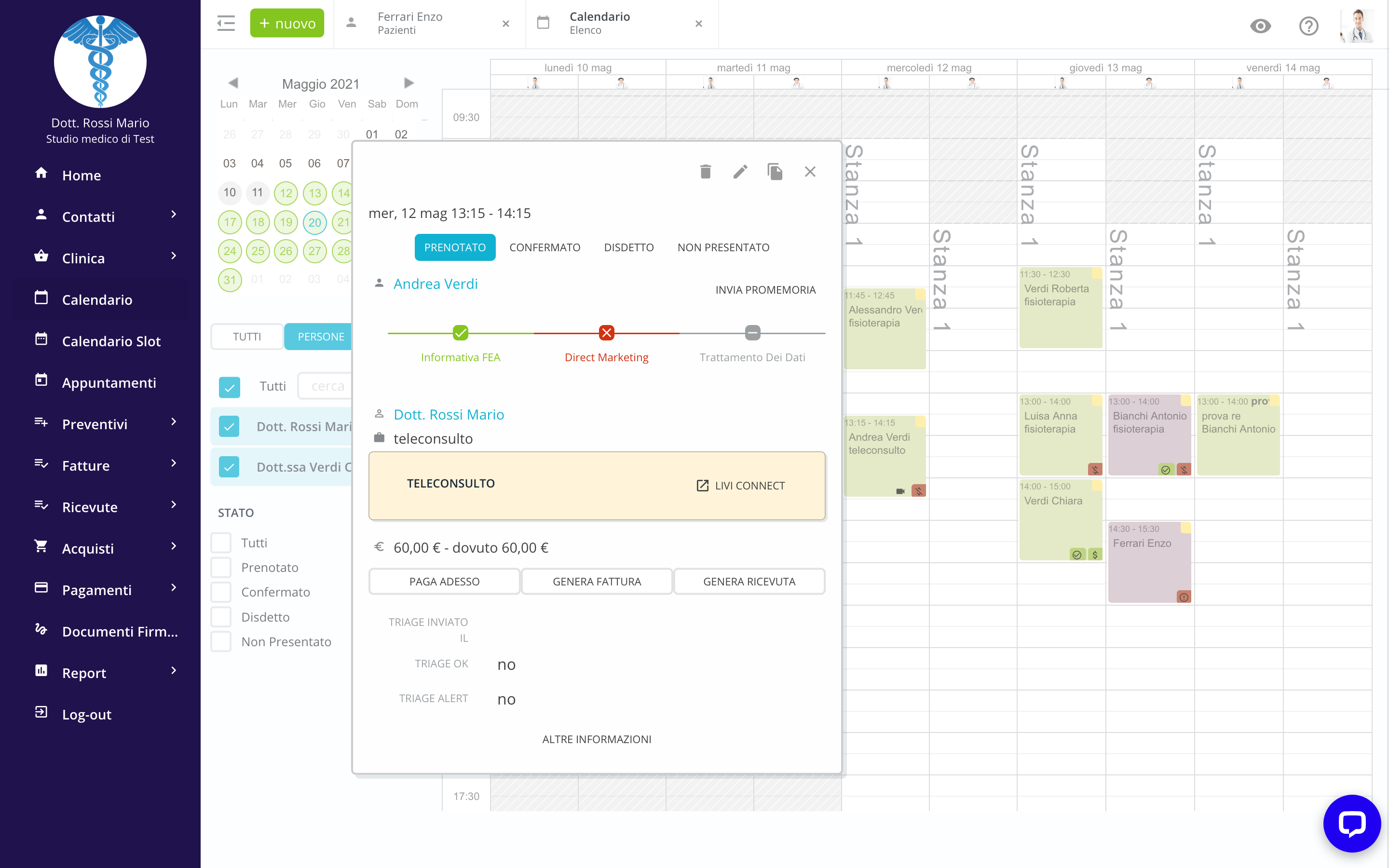Open help question mark icon

click(1308, 26)
